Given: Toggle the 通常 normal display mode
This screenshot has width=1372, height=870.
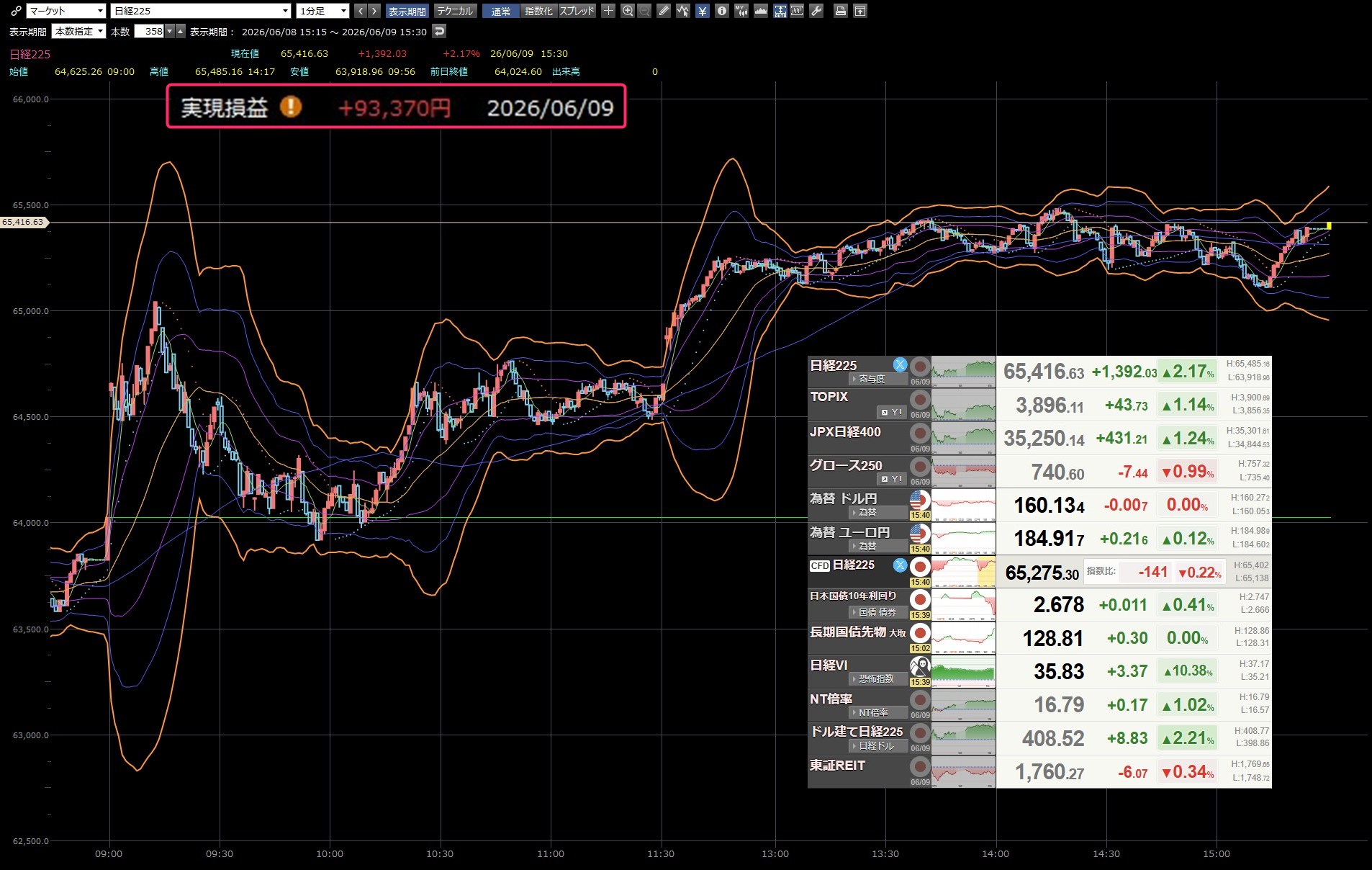Looking at the screenshot, I should pos(500,11).
